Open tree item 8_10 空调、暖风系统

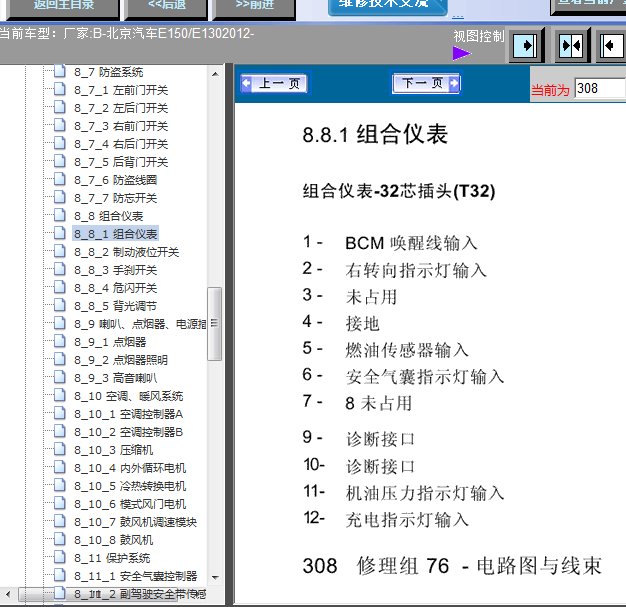(x=128, y=396)
